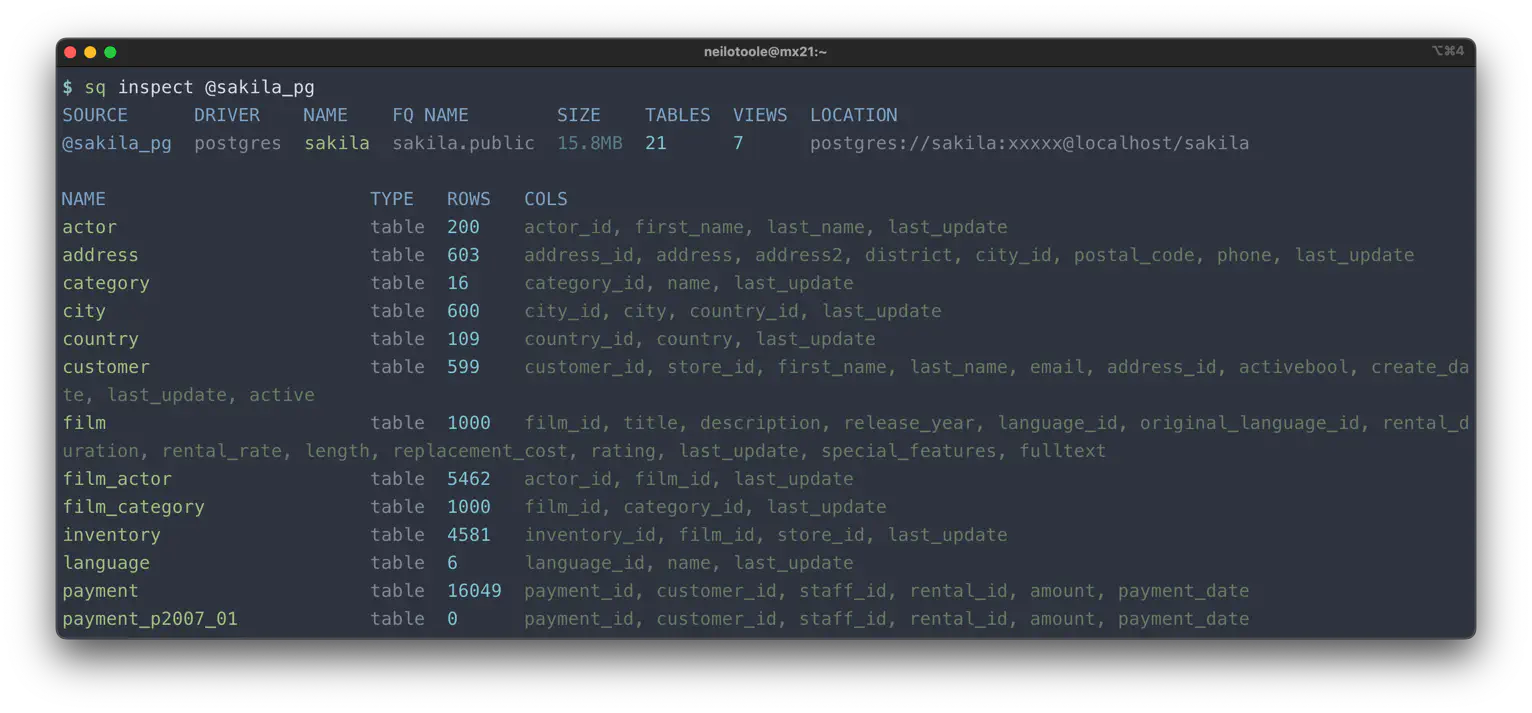Click 'city_id, city, country_id, last_update' text

(x=733, y=311)
